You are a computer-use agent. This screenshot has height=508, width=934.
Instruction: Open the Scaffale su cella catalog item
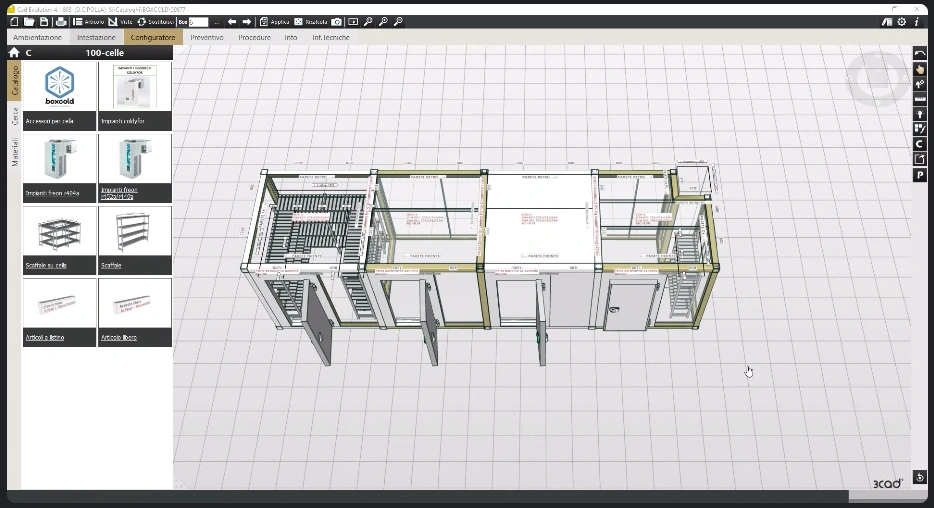60,240
